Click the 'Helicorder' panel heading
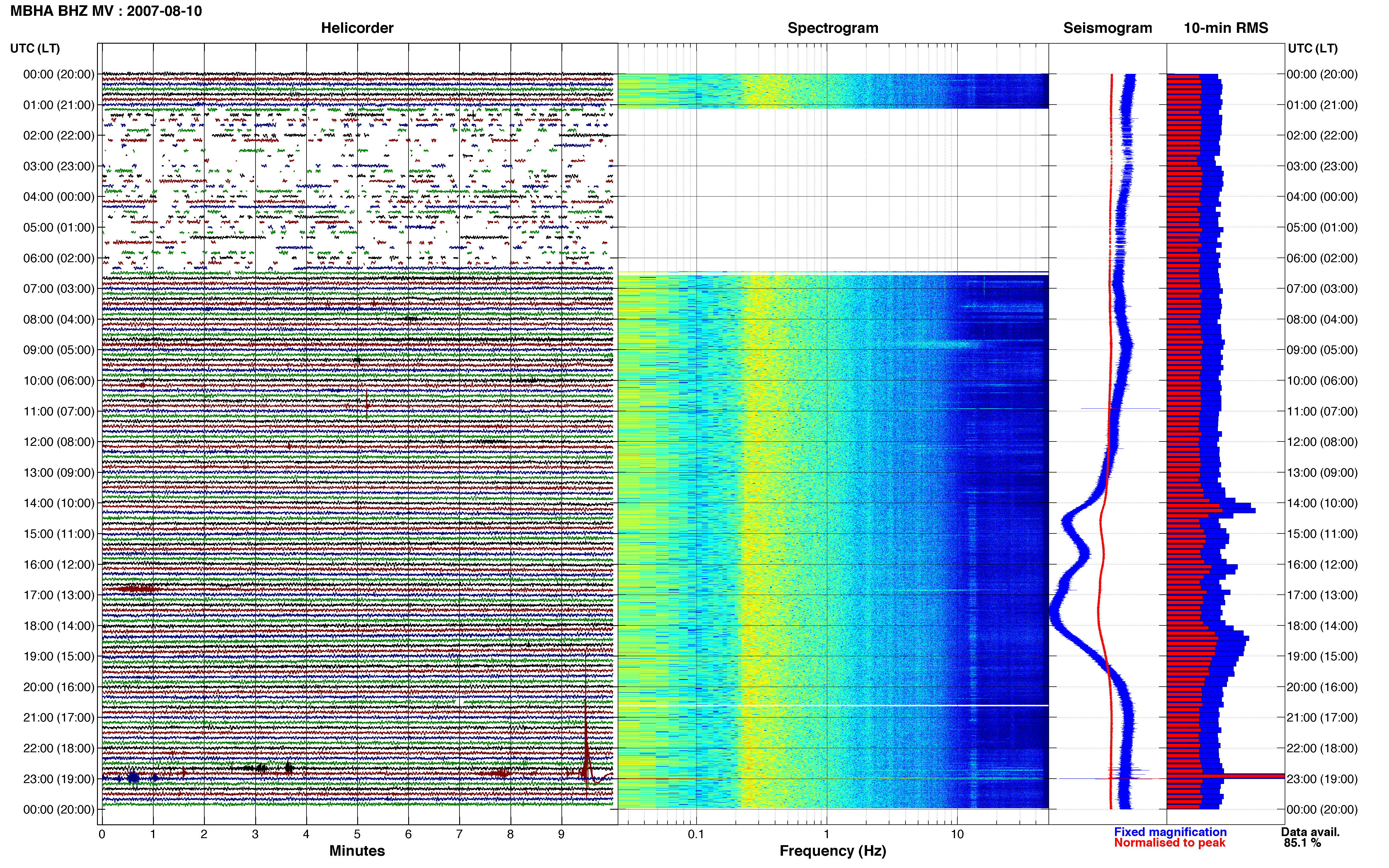 click(x=357, y=28)
